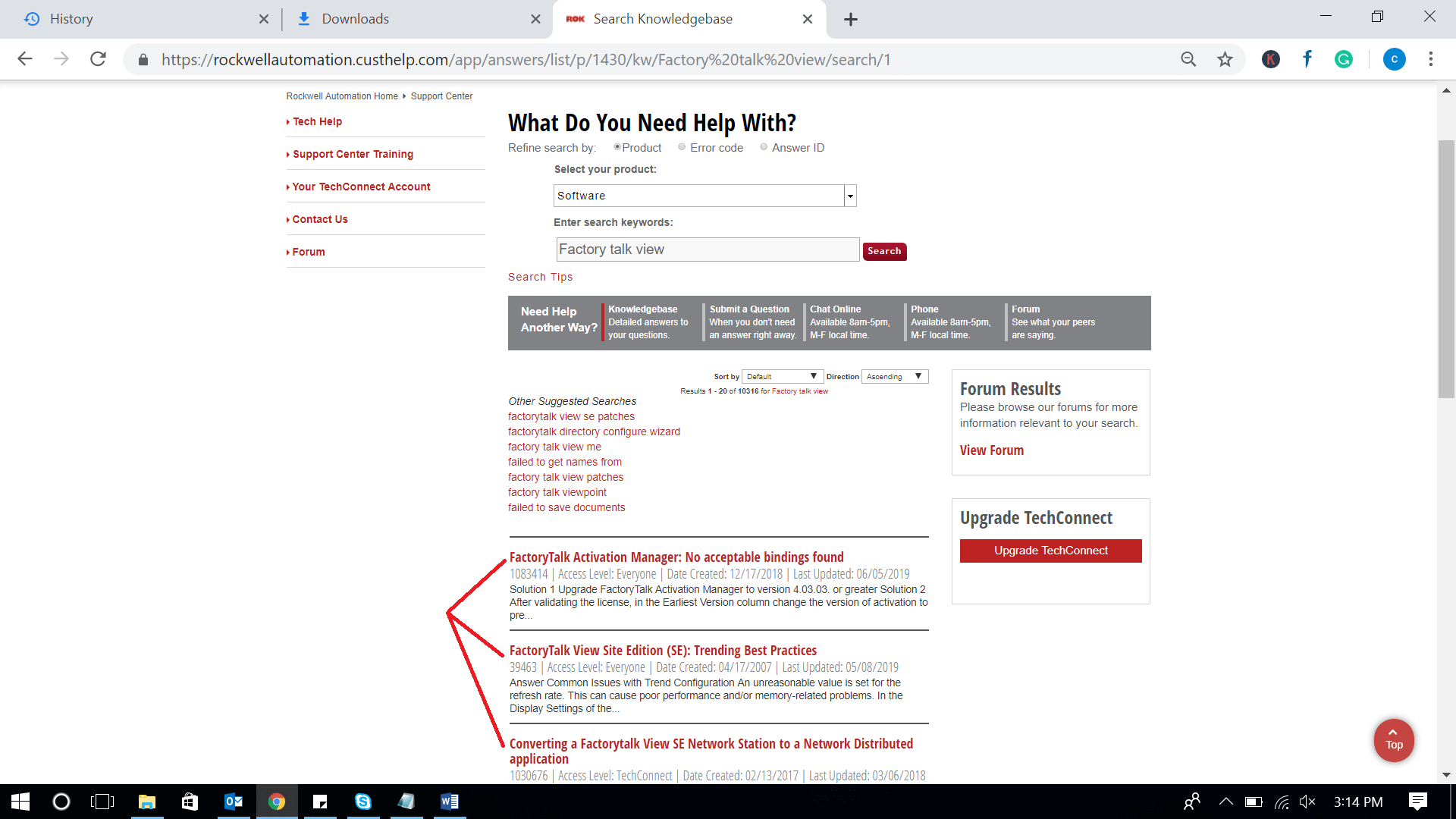
Task: Open the View Forum link
Action: coord(991,450)
